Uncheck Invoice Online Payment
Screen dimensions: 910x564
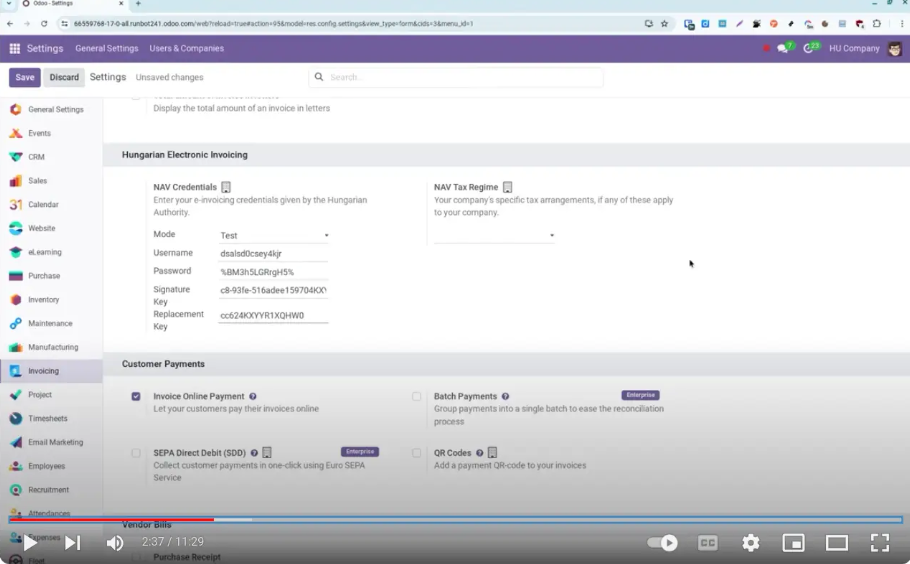coord(136,396)
